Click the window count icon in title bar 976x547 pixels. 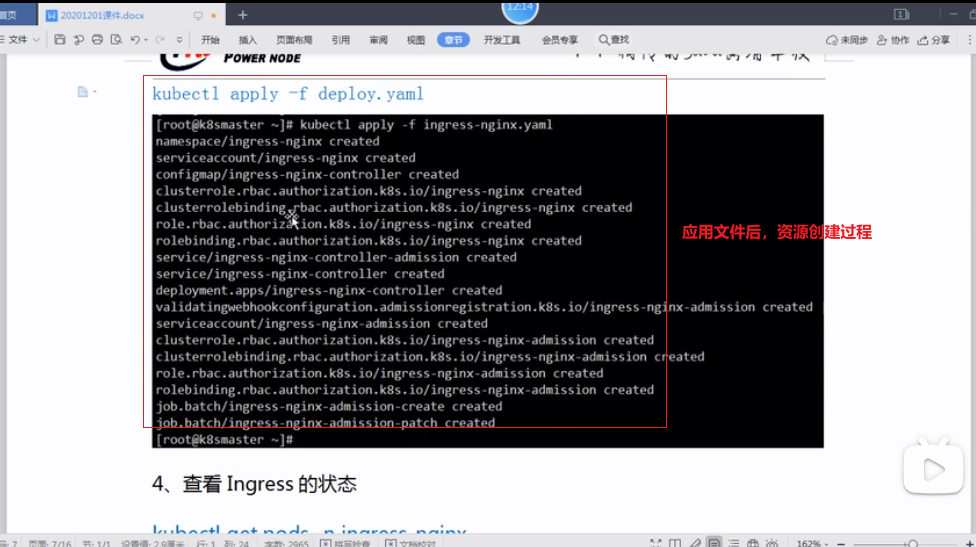tap(901, 14)
